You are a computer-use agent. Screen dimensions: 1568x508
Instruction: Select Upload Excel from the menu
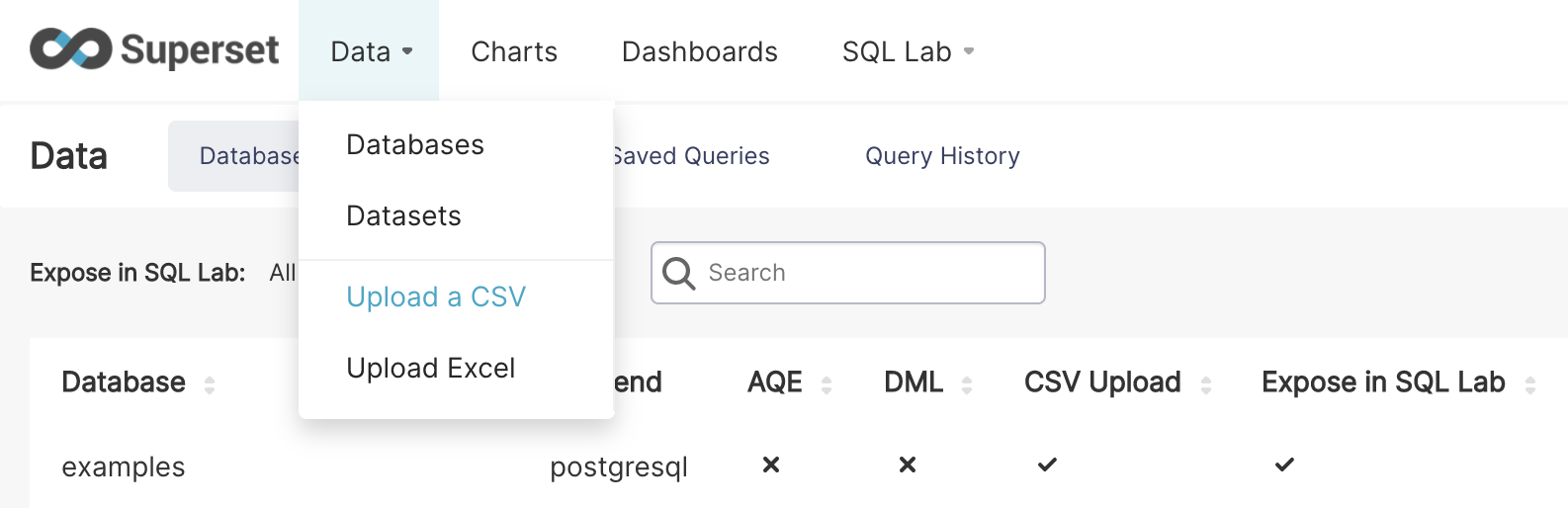[431, 369]
